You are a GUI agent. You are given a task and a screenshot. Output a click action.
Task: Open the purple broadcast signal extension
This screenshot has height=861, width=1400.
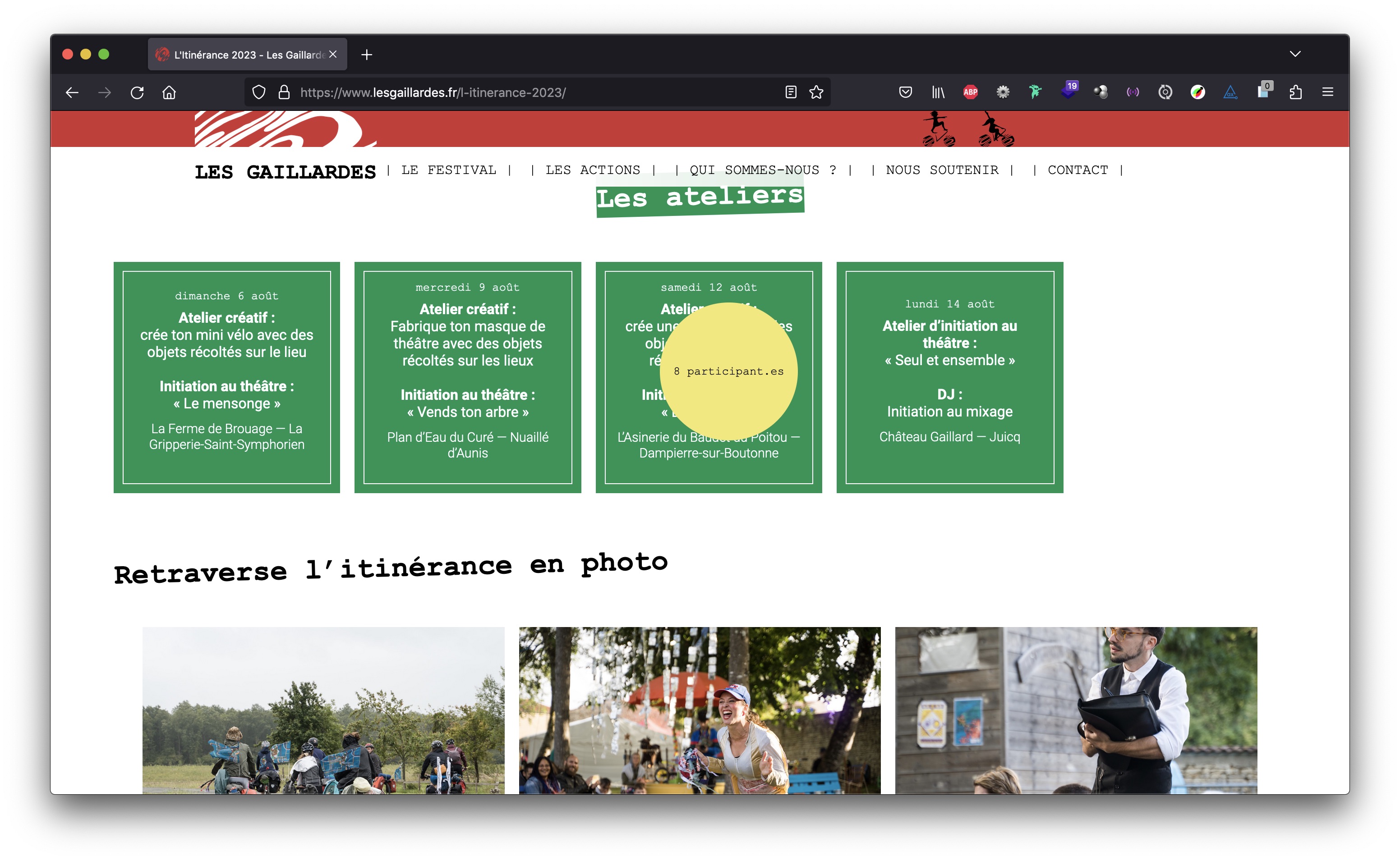(x=1133, y=92)
